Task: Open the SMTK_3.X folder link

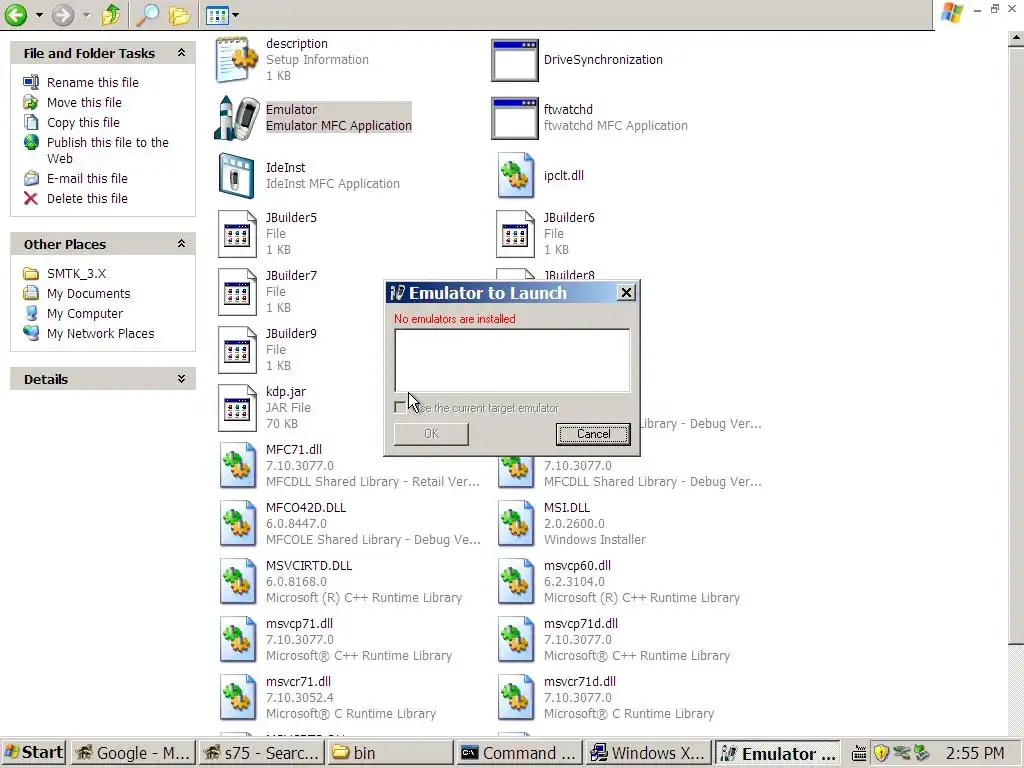Action: 76,274
